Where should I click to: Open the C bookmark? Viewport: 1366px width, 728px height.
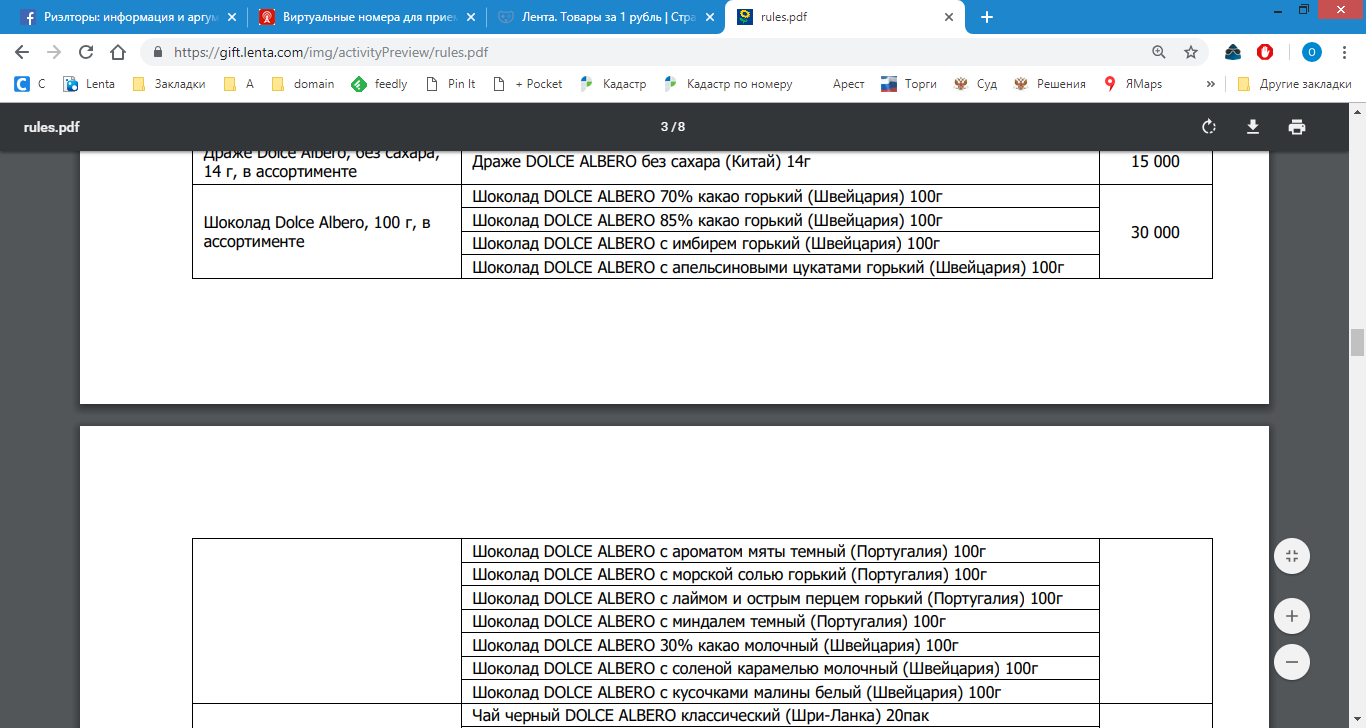[x=30, y=84]
